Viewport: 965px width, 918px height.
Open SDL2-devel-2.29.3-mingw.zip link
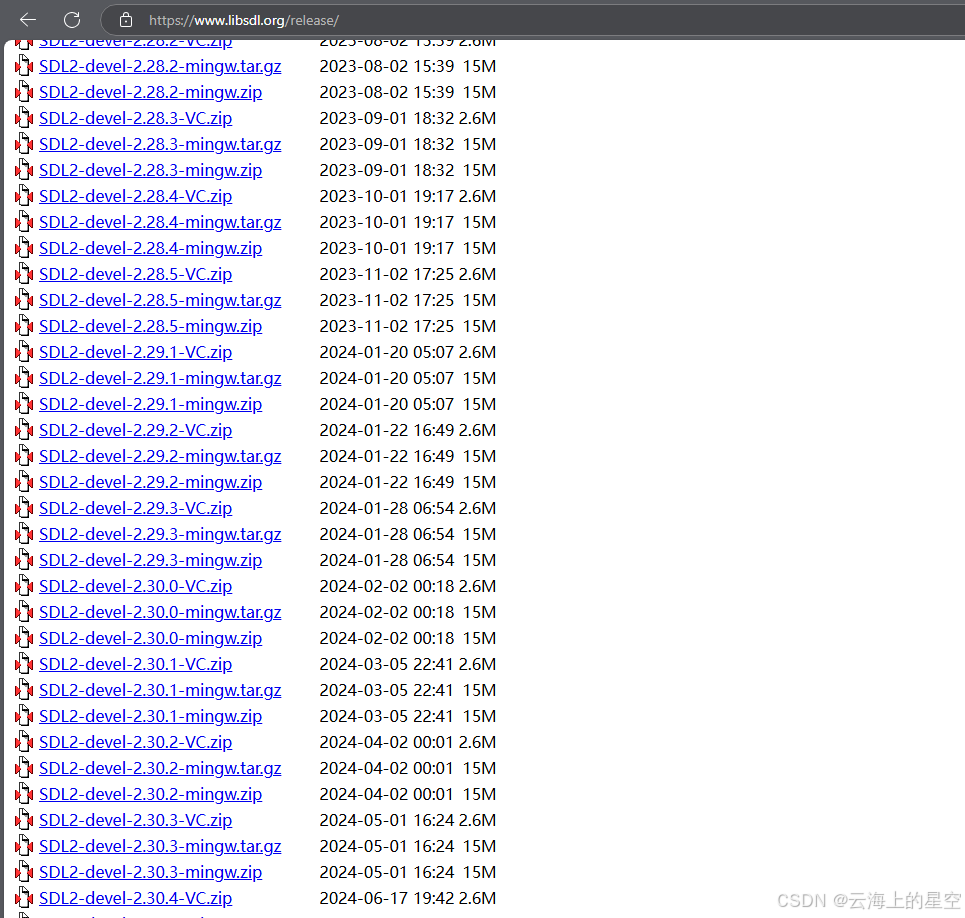151,561
